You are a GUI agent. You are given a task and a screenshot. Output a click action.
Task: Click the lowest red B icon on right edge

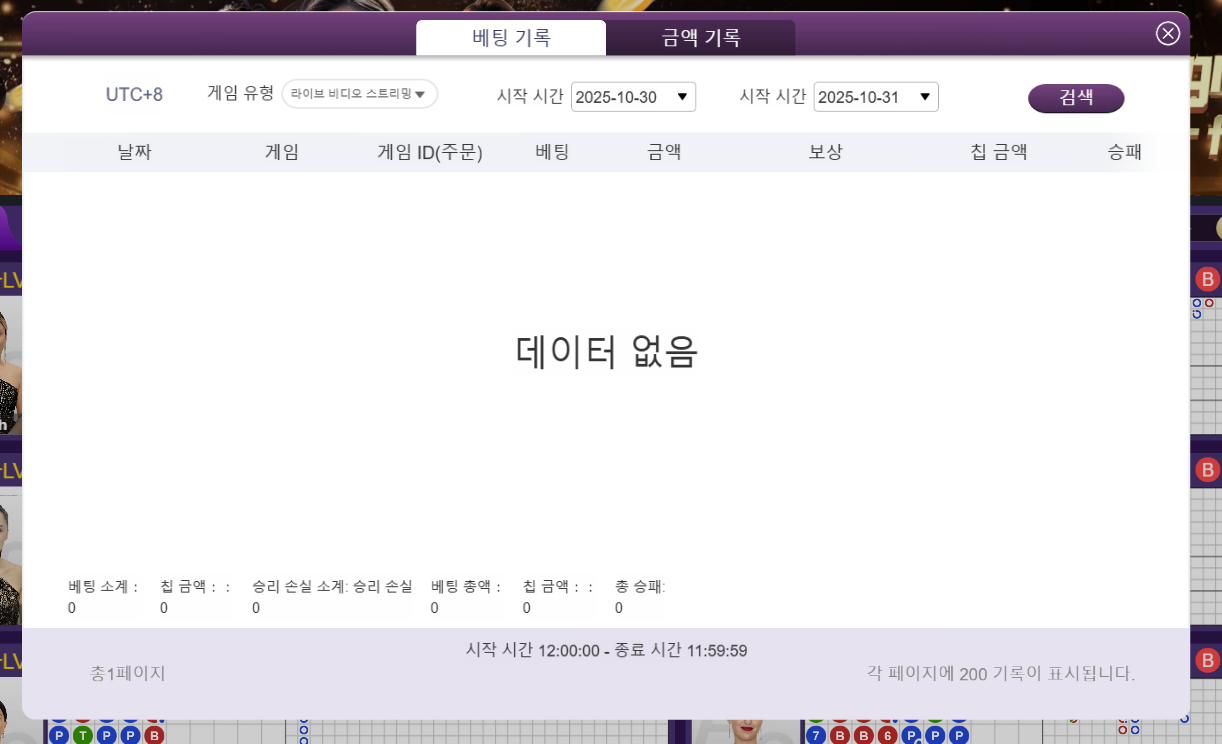coord(1208,660)
